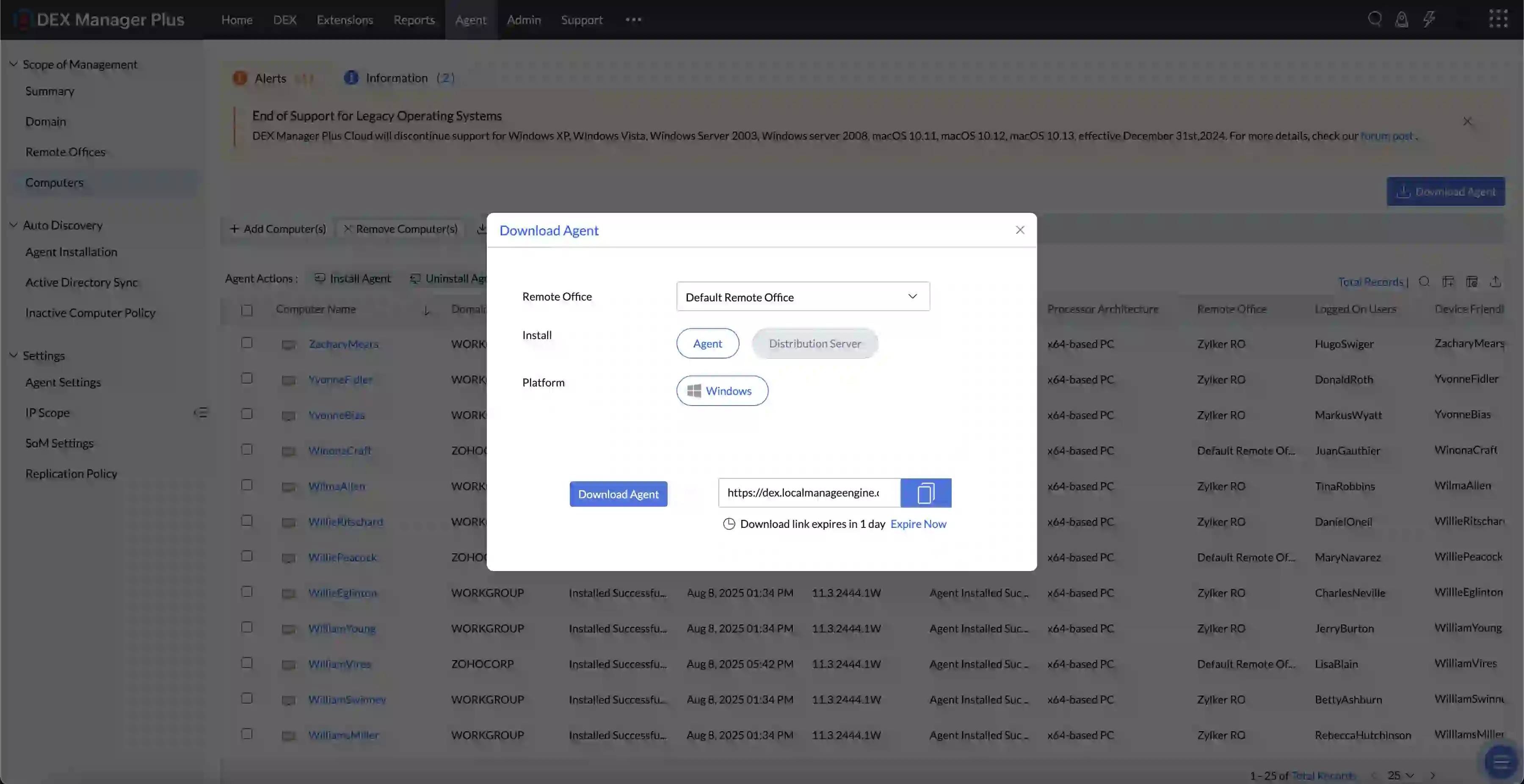1524x784 pixels.
Task: Open the Remote Office dropdown
Action: click(802, 296)
